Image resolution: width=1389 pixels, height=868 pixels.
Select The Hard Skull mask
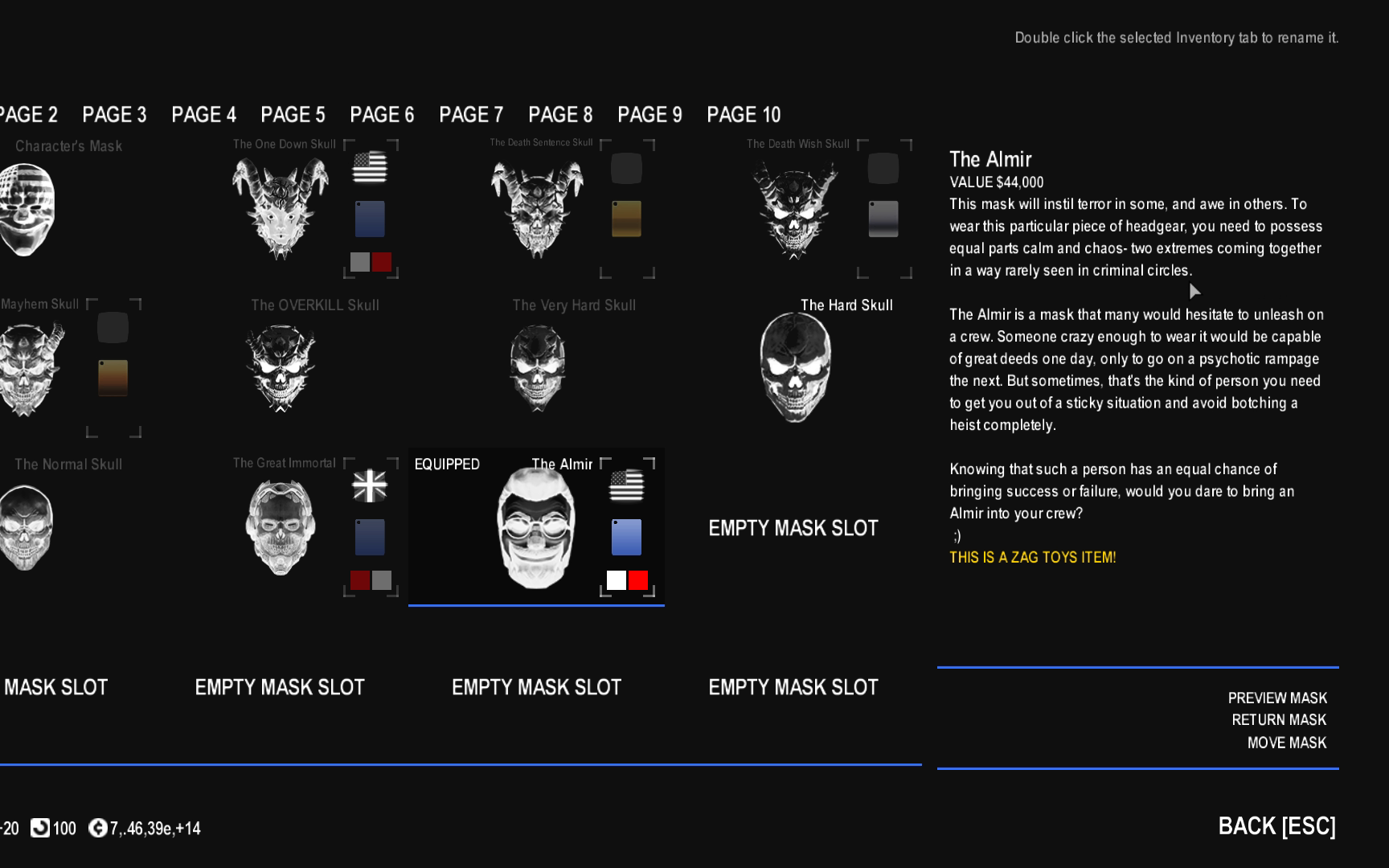pos(795,367)
